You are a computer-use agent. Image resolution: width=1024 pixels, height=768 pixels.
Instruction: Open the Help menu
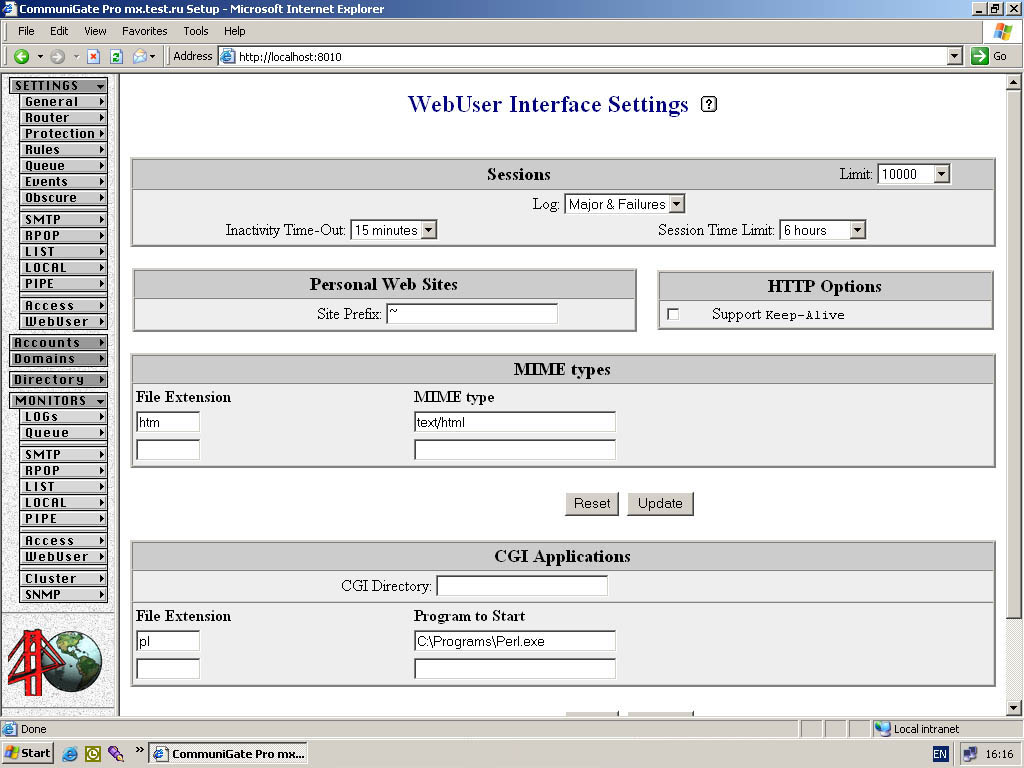tap(234, 31)
